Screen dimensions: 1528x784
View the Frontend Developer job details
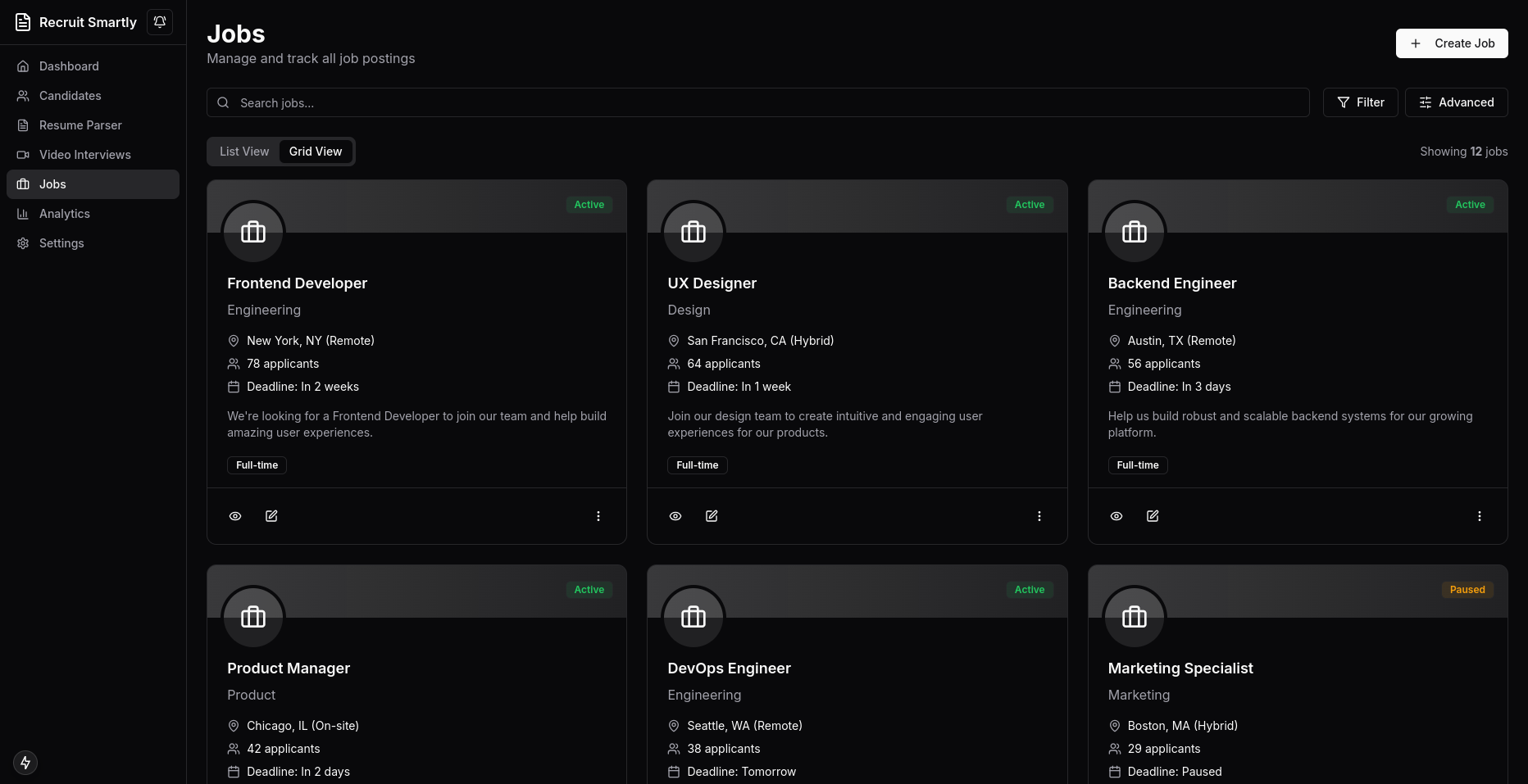point(235,516)
